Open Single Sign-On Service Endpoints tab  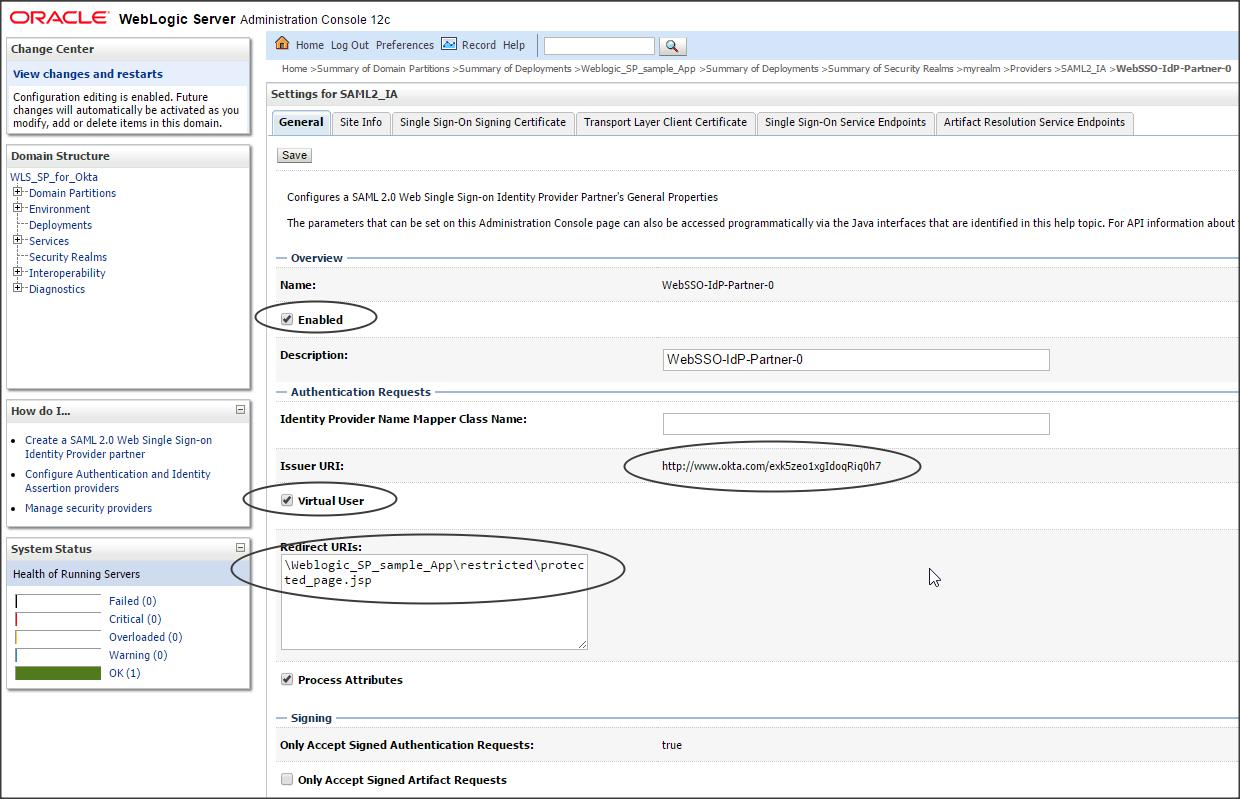pyautogui.click(x=845, y=122)
